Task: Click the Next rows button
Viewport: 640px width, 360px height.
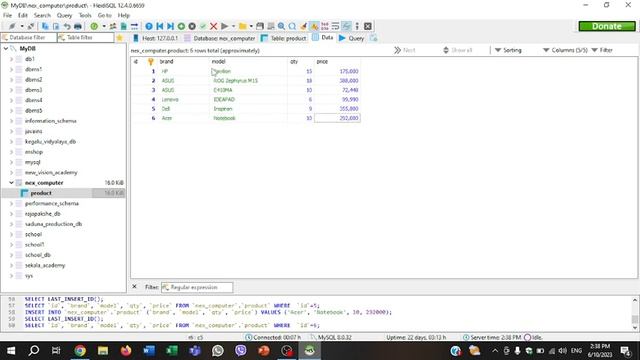Action: click(x=405, y=50)
